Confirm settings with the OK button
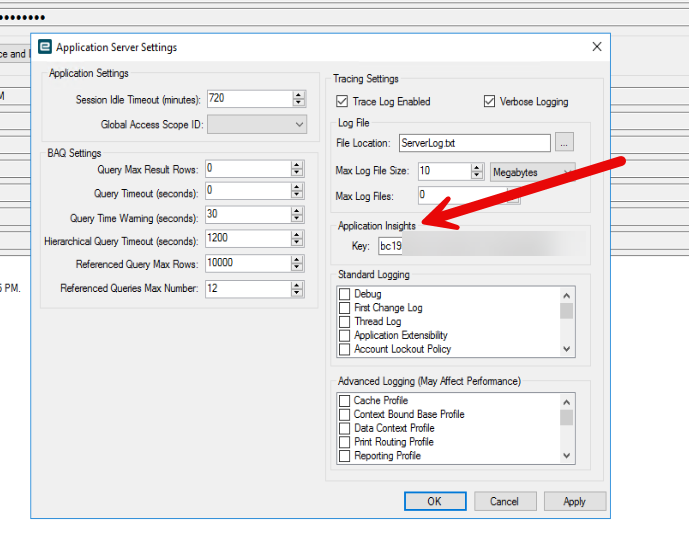689x556 pixels. point(435,501)
